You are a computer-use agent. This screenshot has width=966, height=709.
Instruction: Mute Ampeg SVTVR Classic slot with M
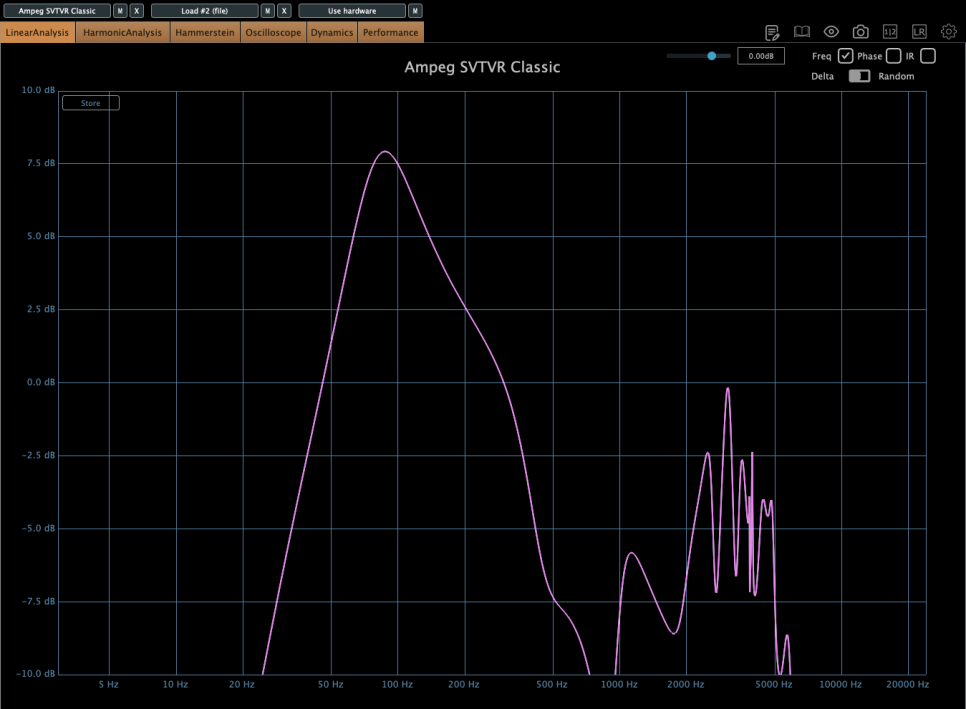[x=120, y=11]
